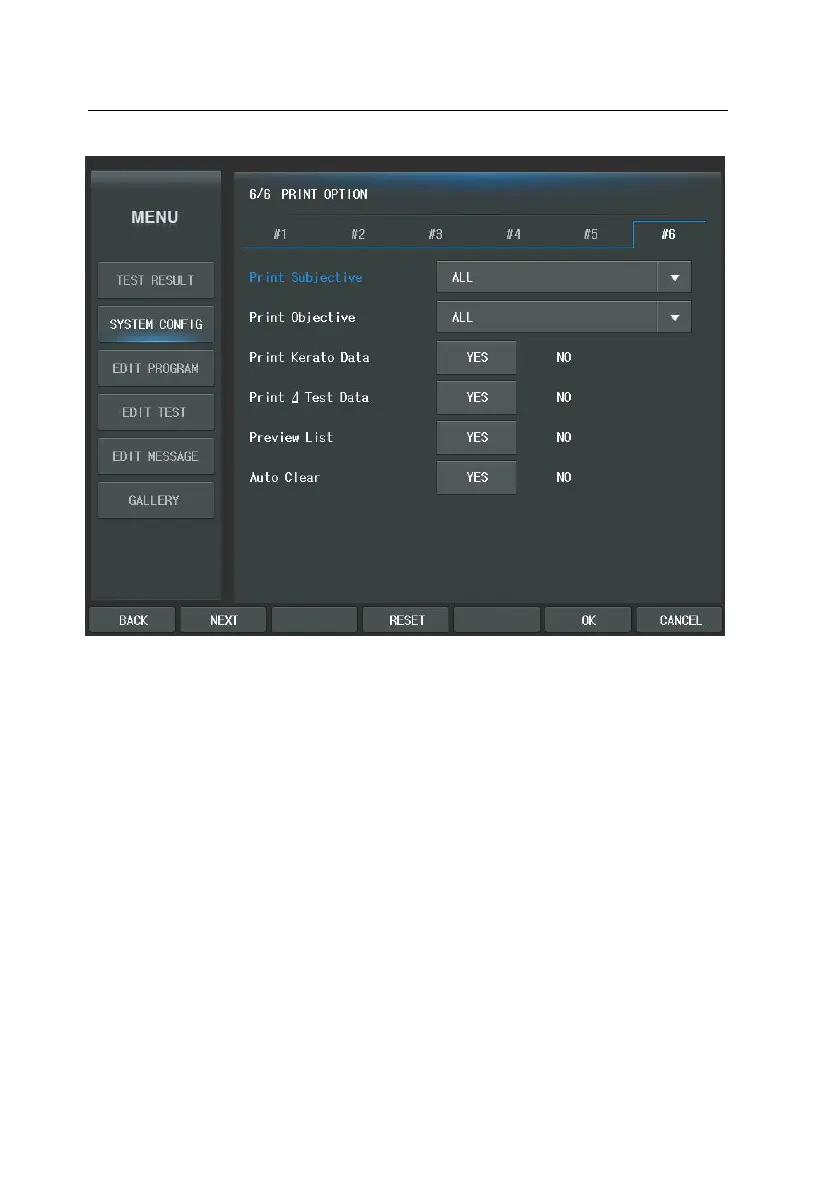This screenshot has height=1191, width=839.
Task: Switch to the #3 tab
Action: 435,234
